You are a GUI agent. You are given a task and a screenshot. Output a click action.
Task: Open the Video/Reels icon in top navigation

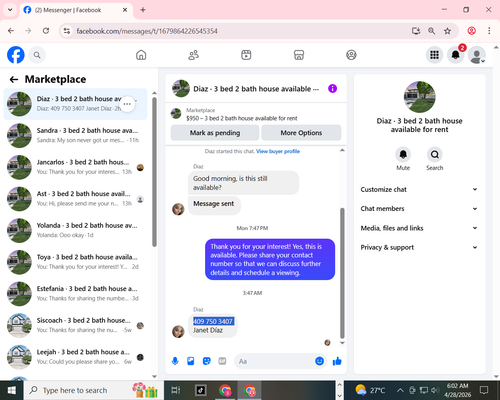(246, 55)
